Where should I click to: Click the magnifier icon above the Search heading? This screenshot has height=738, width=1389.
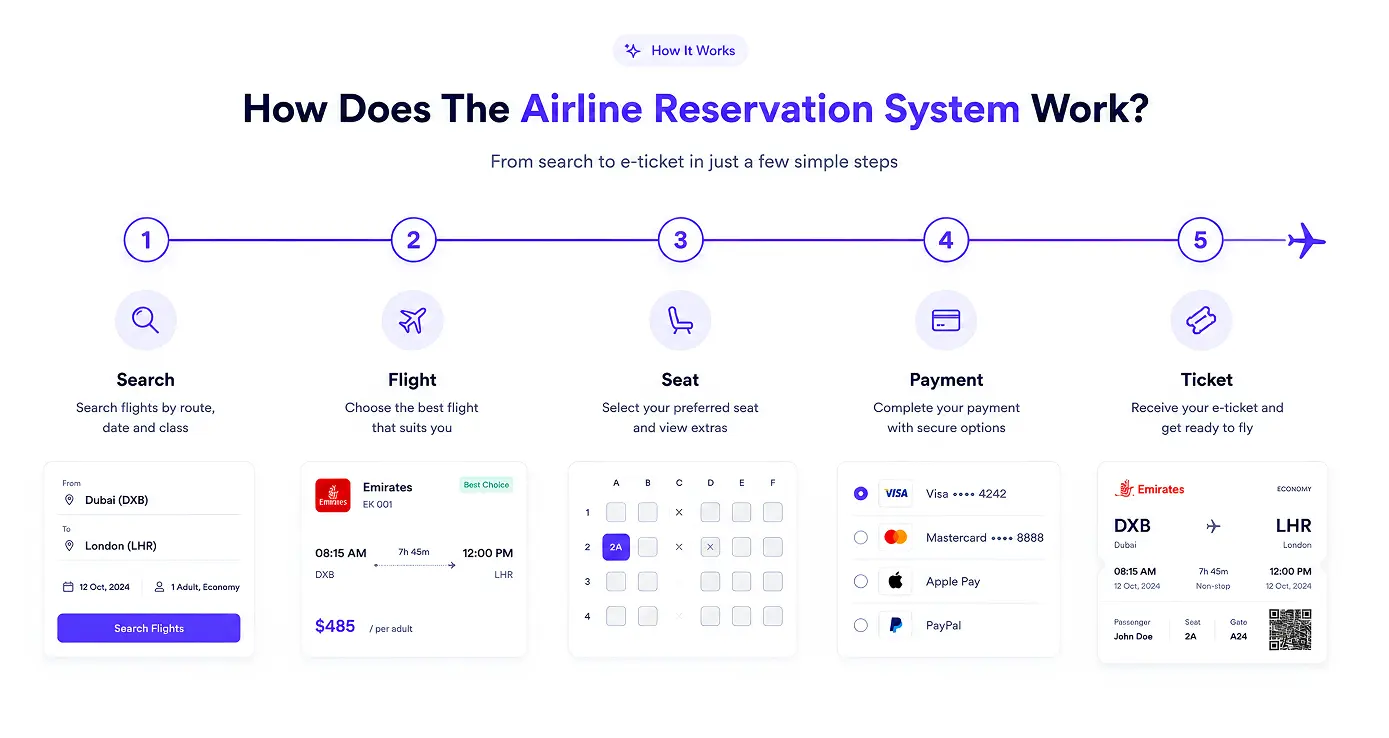click(146, 320)
